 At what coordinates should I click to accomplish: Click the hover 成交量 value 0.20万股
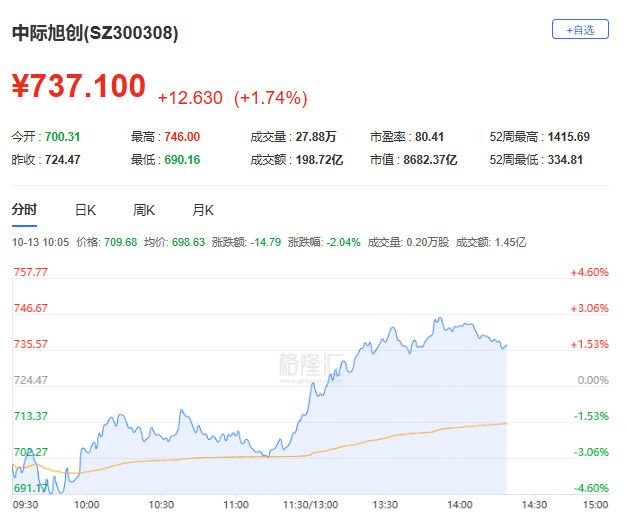click(427, 242)
